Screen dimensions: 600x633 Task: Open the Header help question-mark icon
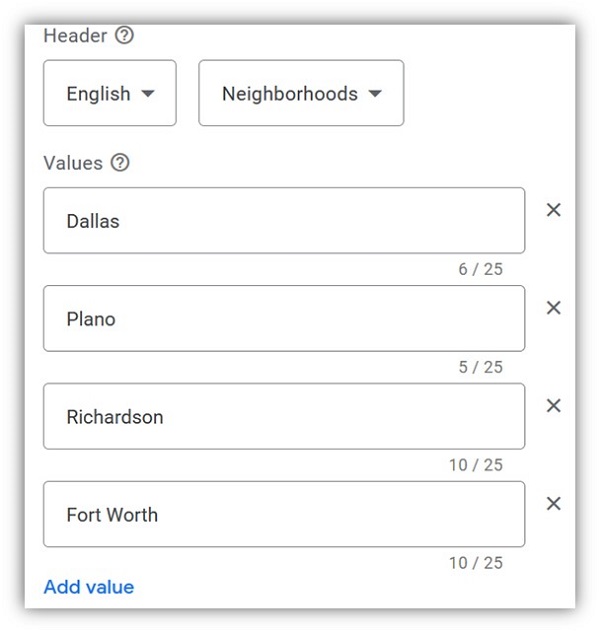[124, 35]
